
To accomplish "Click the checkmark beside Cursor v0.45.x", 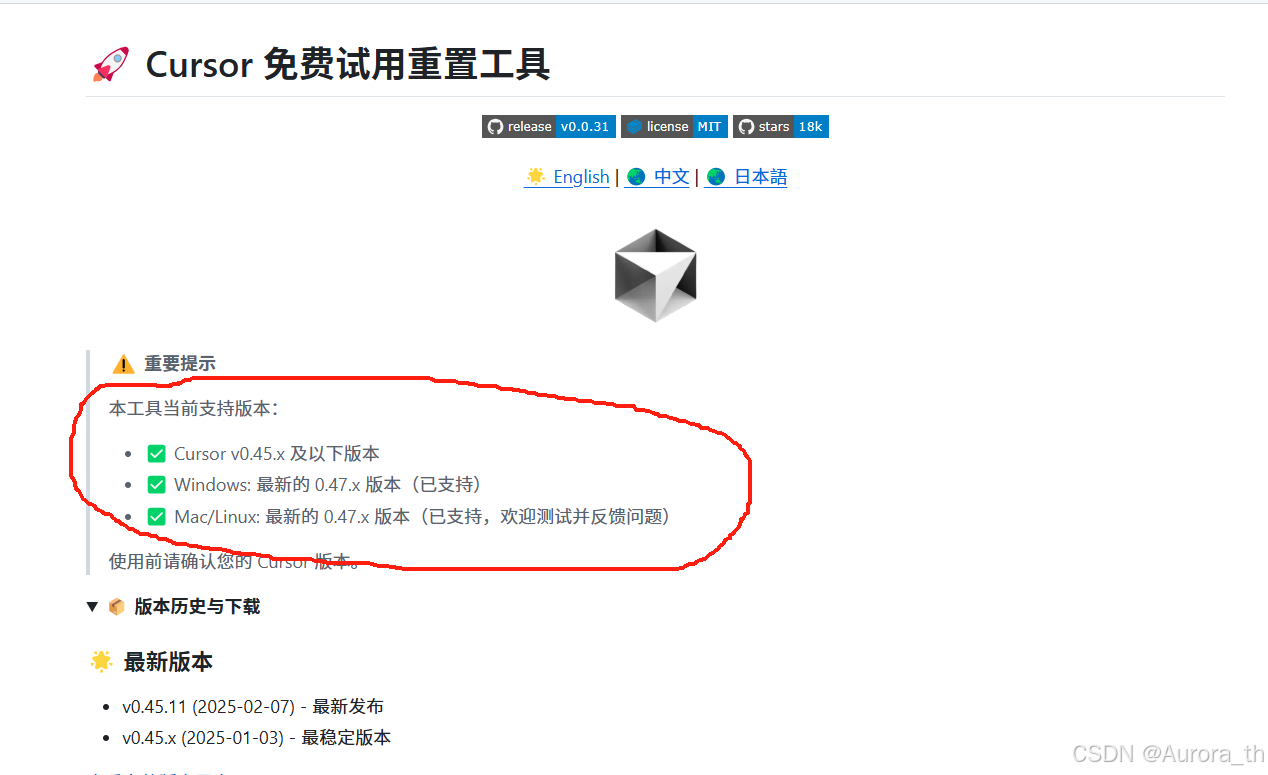I will (x=156, y=454).
